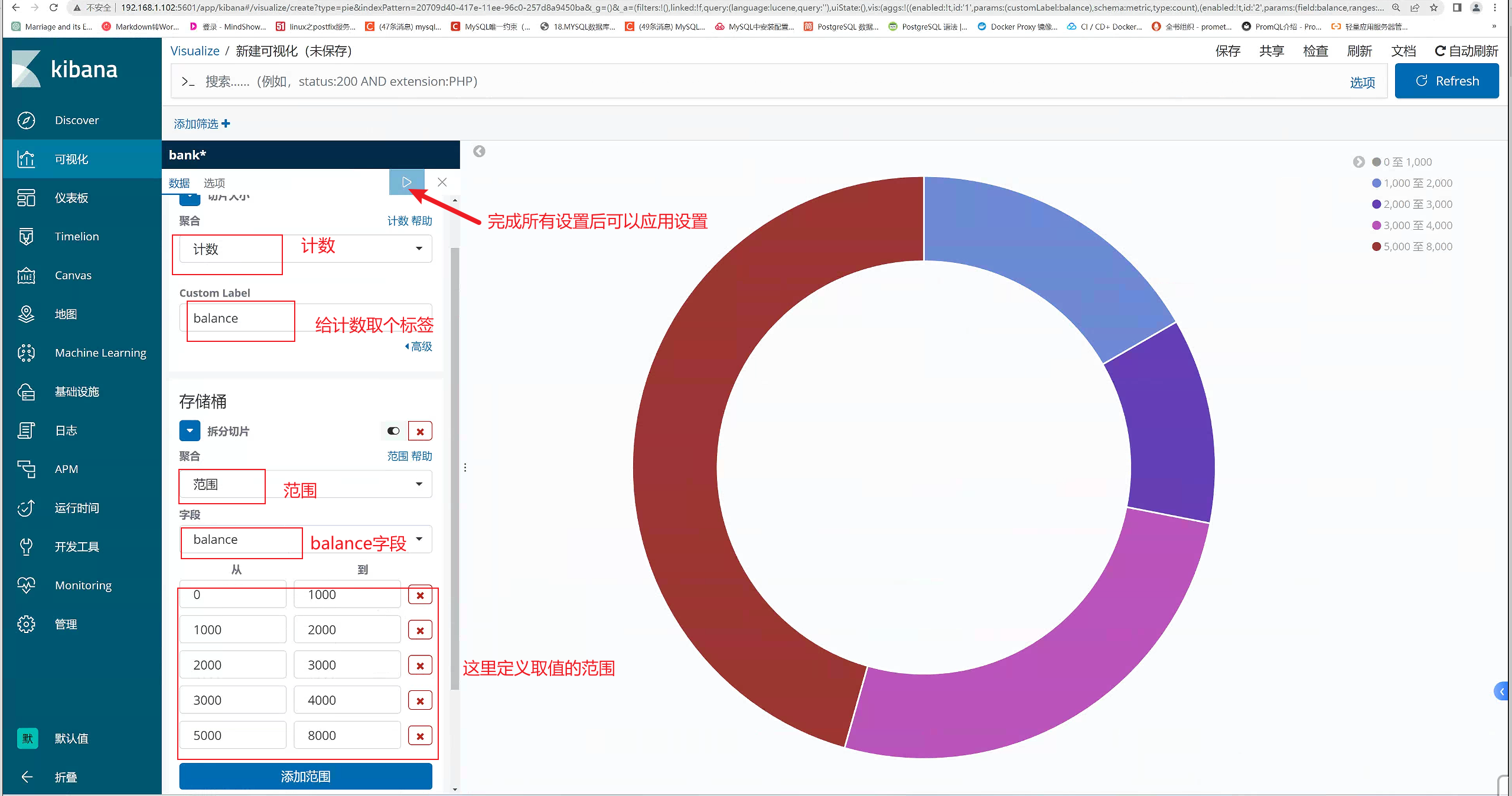Remove the 拆分切片 bucket
This screenshot has height=796, width=1512.
tap(420, 431)
